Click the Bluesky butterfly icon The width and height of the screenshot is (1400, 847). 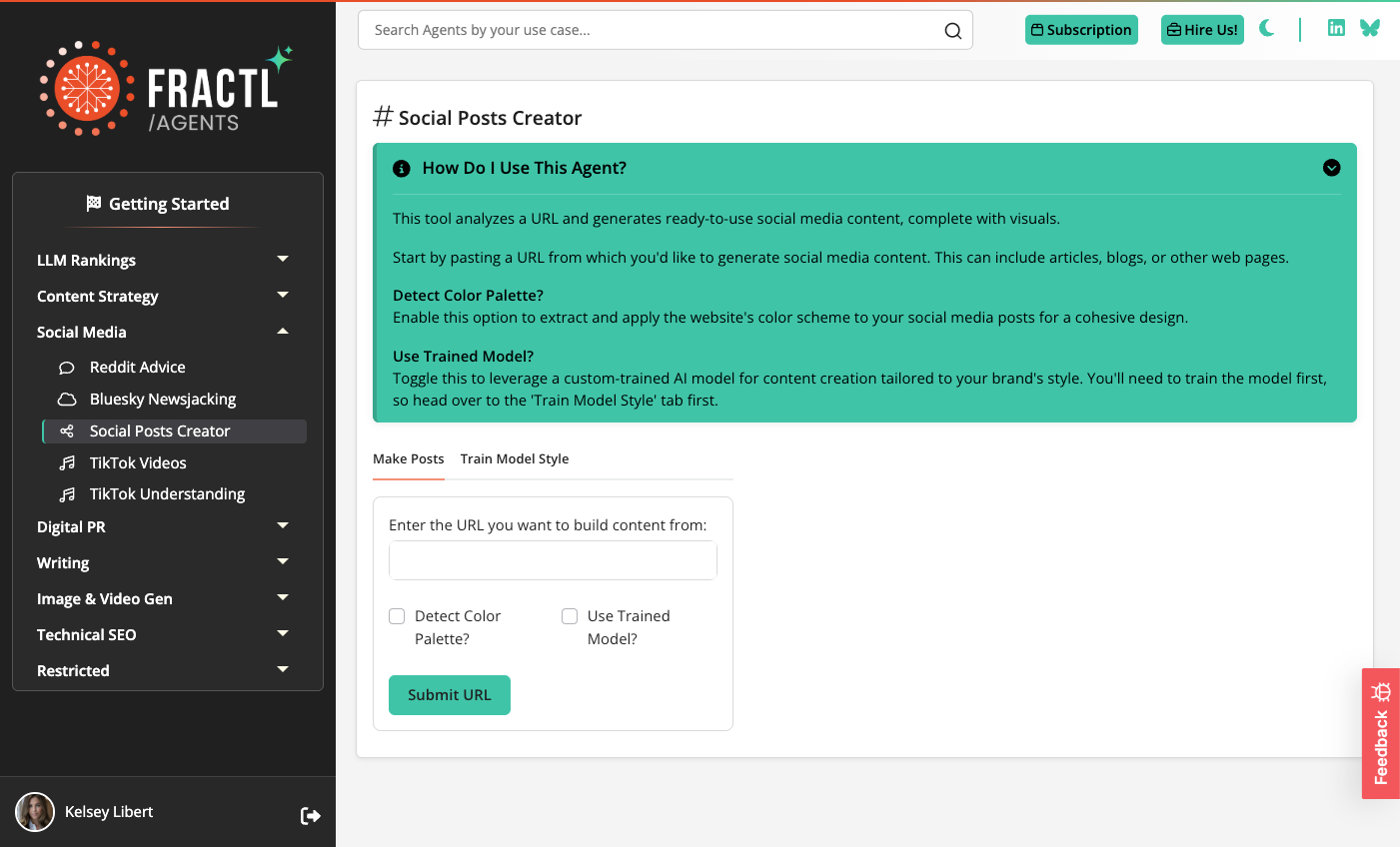pos(1369,28)
